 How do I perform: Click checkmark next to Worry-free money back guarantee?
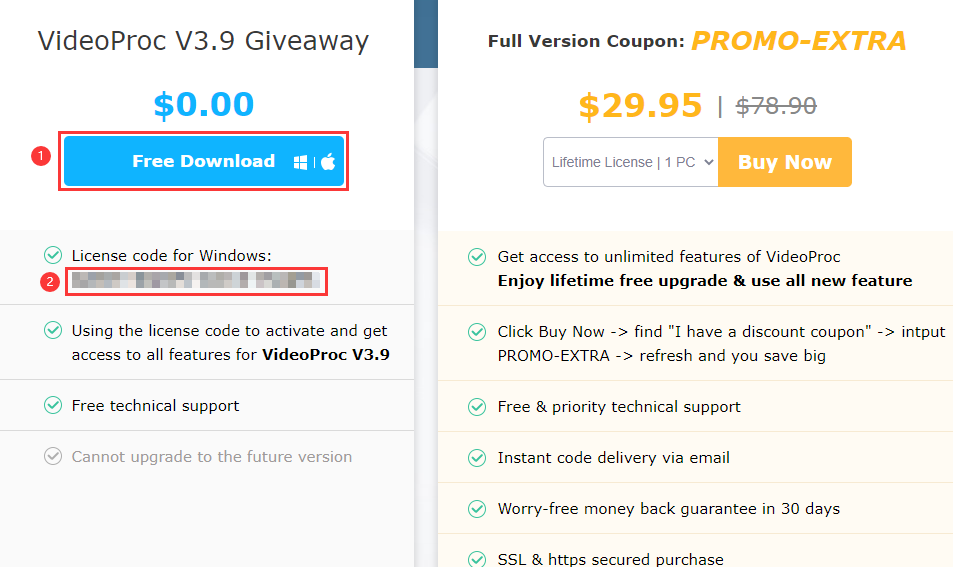pos(477,509)
